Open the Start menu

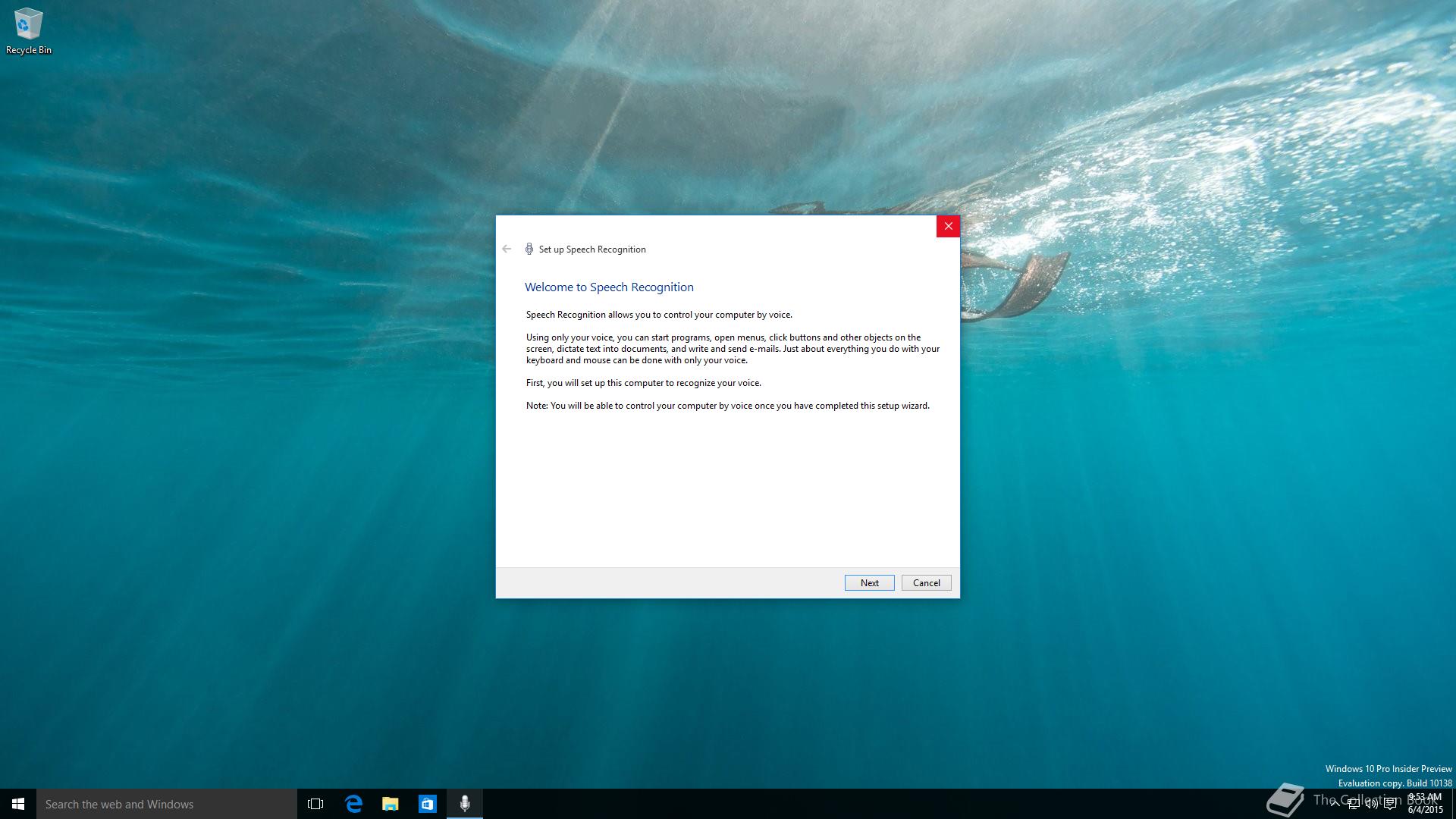[x=18, y=804]
